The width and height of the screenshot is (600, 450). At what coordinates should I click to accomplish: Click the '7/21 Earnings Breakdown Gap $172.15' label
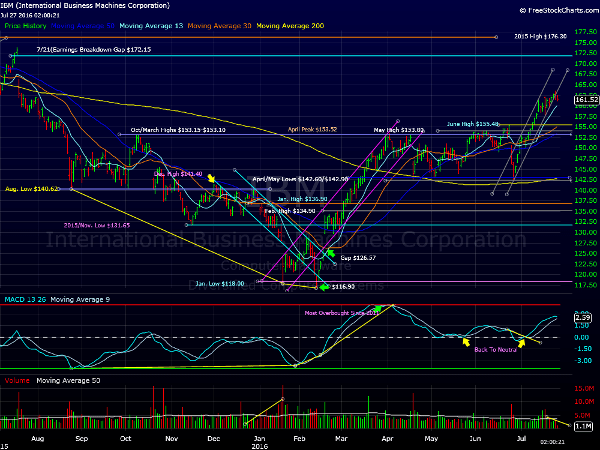(x=94, y=50)
